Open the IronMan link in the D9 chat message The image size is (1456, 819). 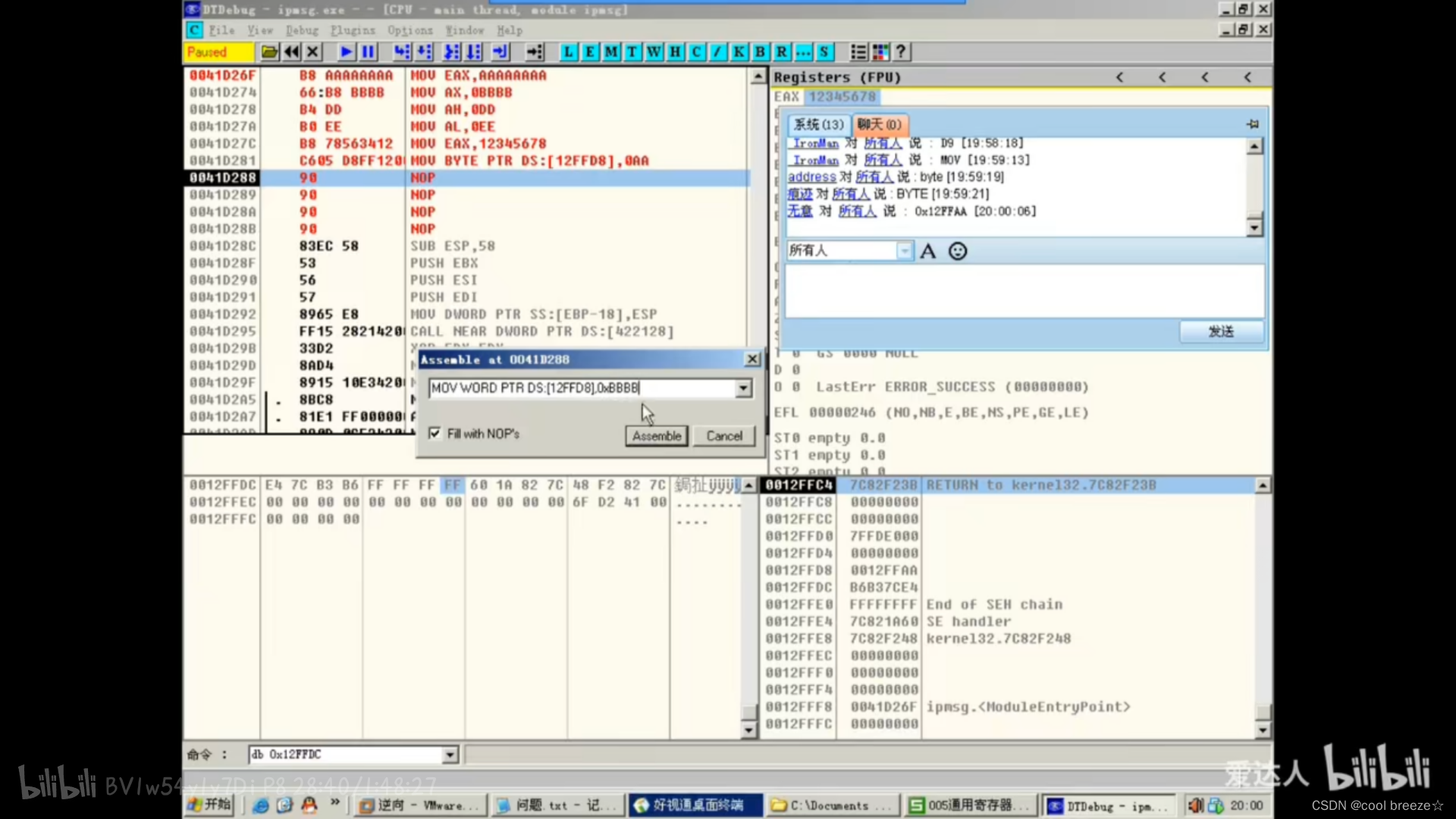click(815, 143)
